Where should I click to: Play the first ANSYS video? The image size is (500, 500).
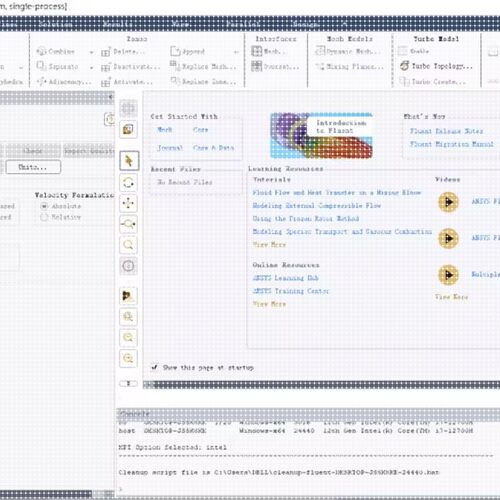click(448, 202)
